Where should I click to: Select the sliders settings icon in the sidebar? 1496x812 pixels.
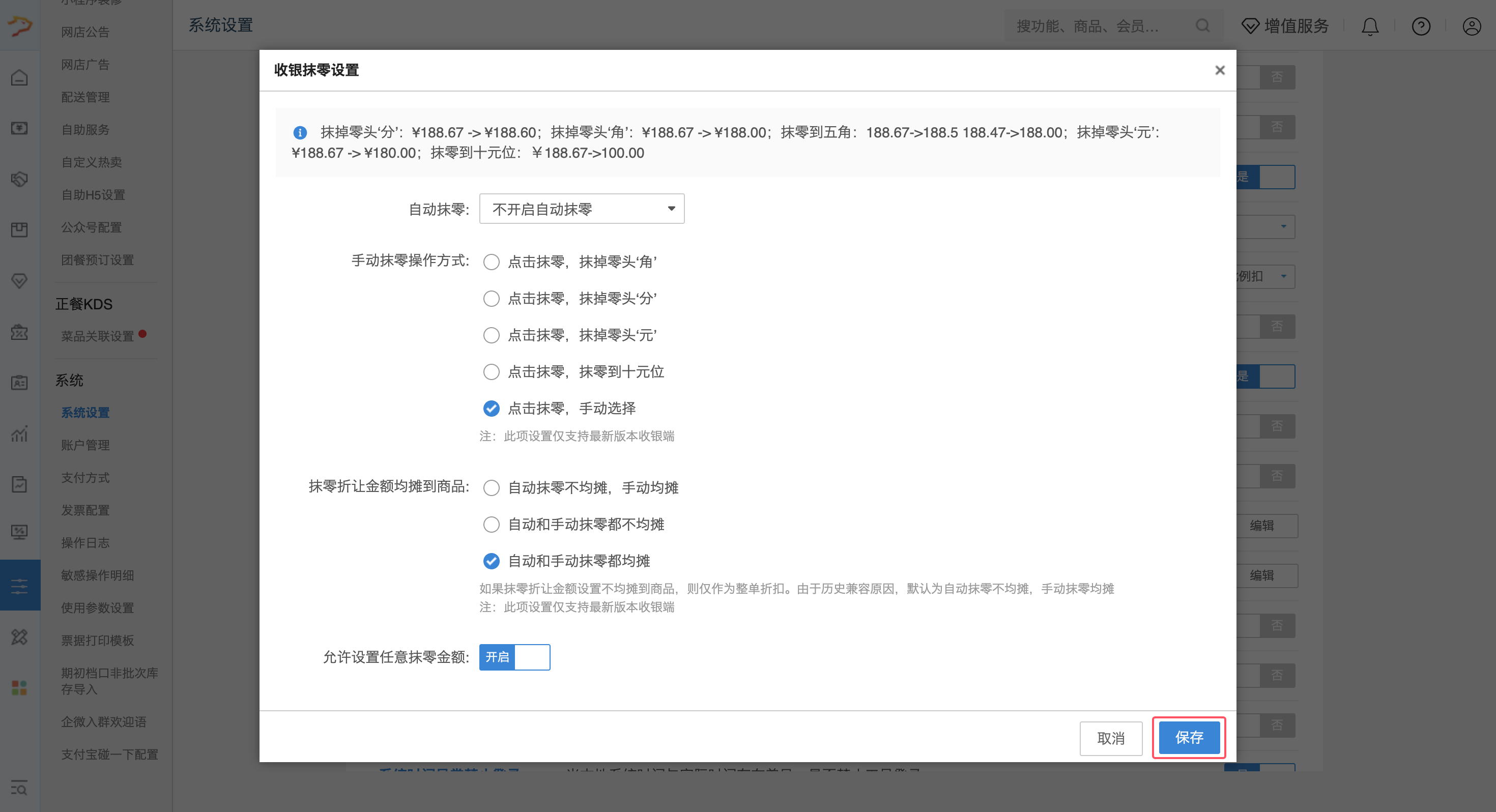point(19,586)
